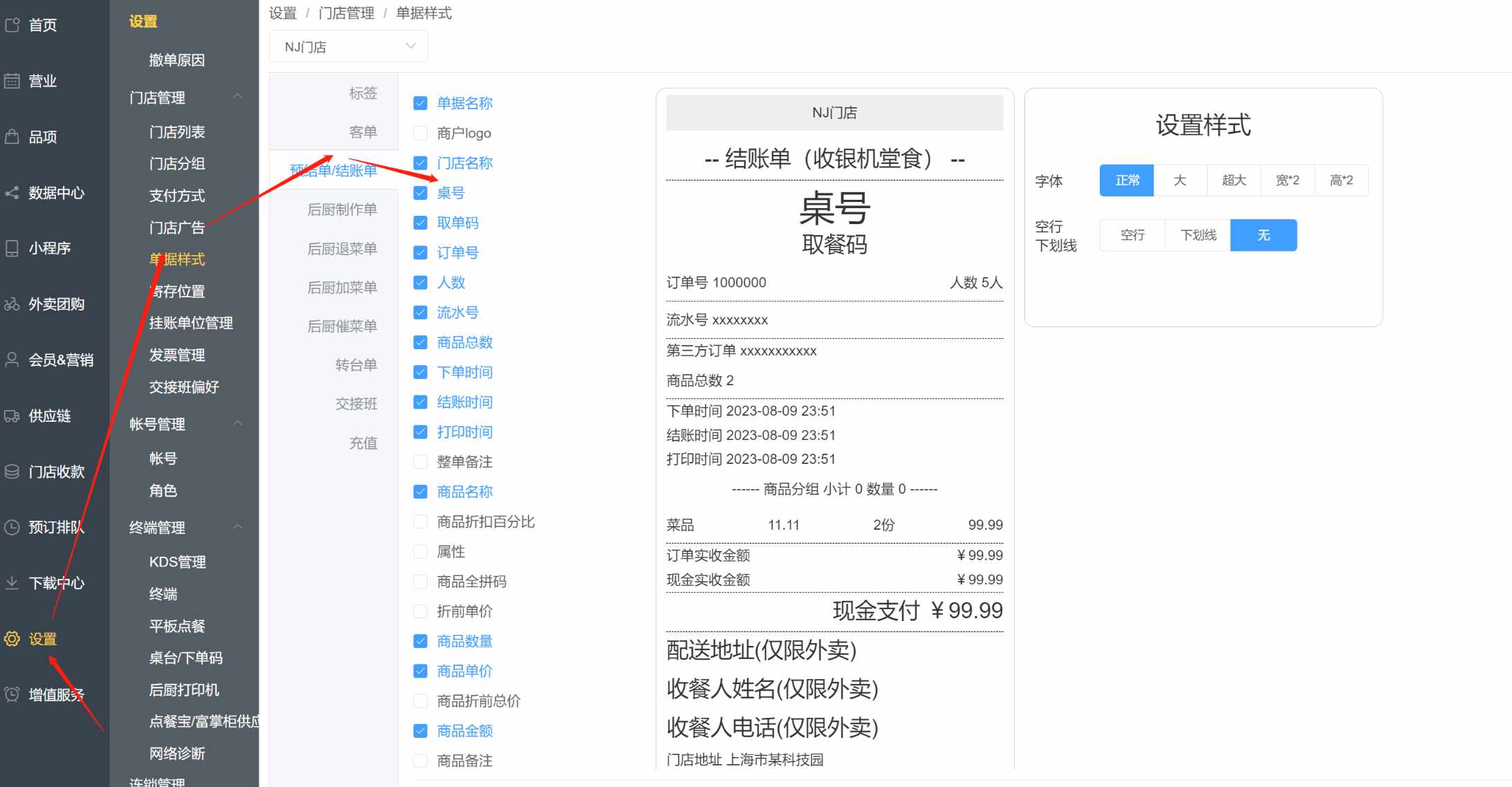Viewport: 1512px width, 787px height.
Task: Choose the 下划线 separator option
Action: click(x=1198, y=235)
